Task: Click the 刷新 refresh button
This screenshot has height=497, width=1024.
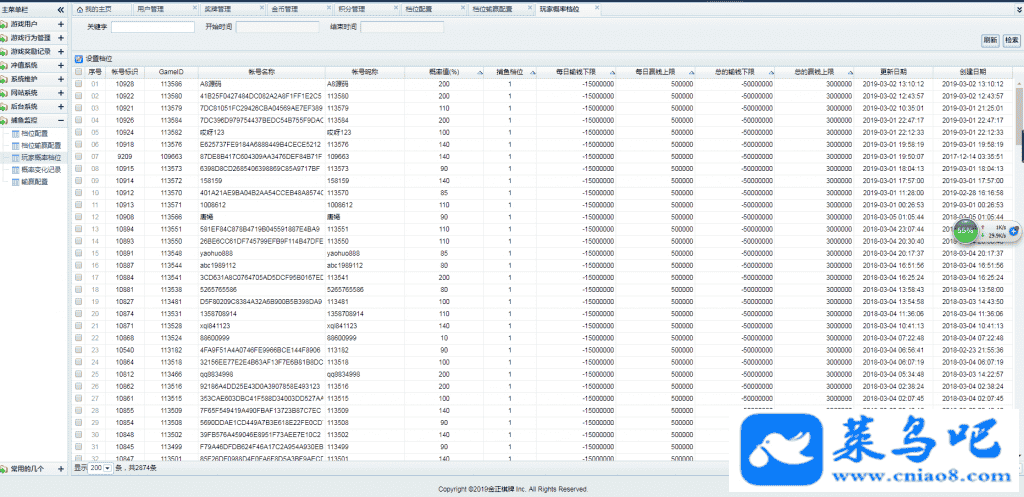Action: coord(990,40)
